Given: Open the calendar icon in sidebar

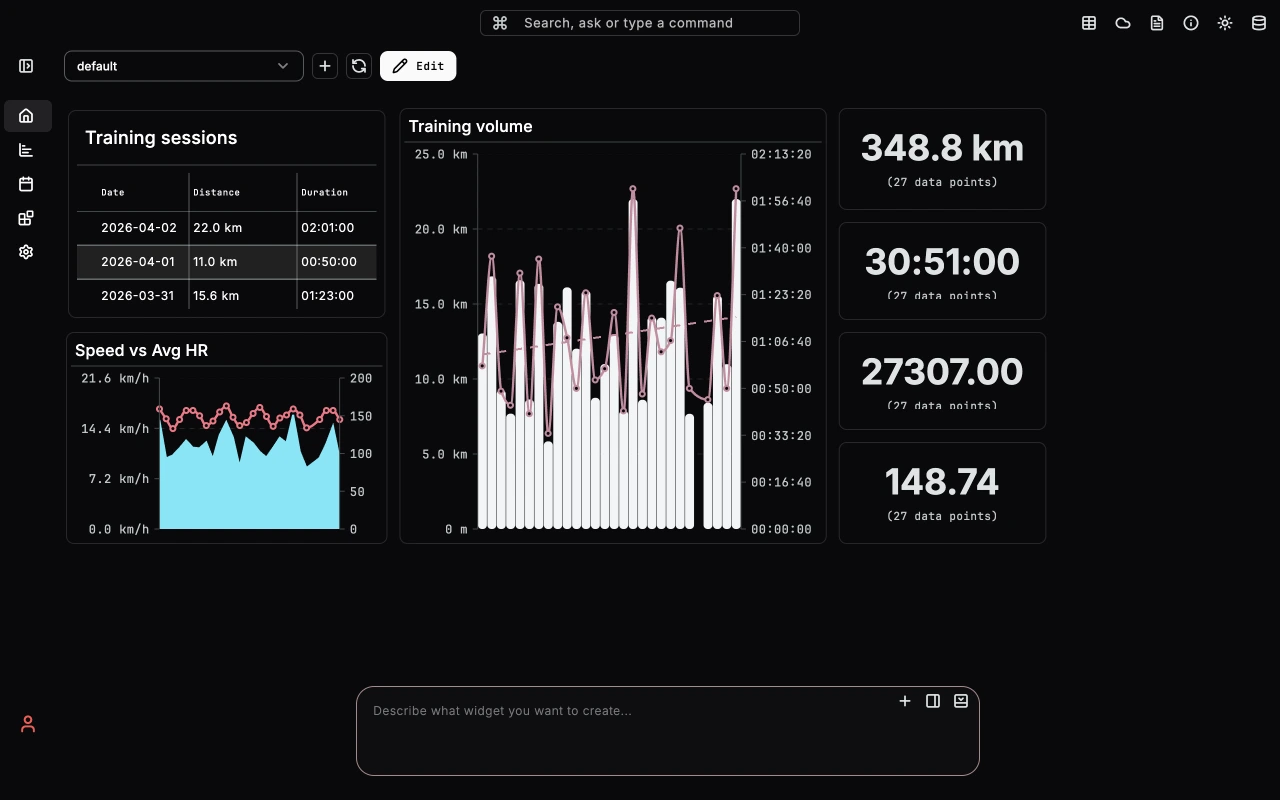Looking at the screenshot, I should [x=26, y=184].
